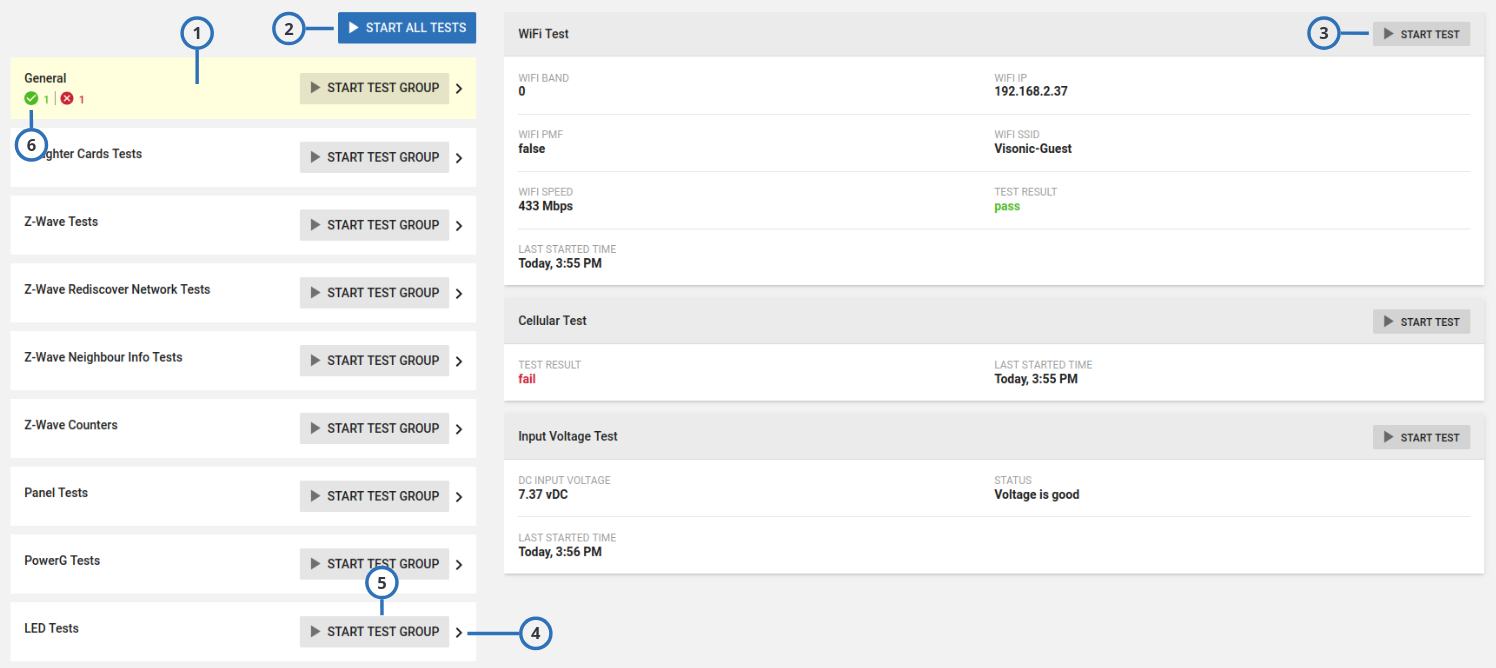Click the play icon on LED Tests group button

(313, 631)
